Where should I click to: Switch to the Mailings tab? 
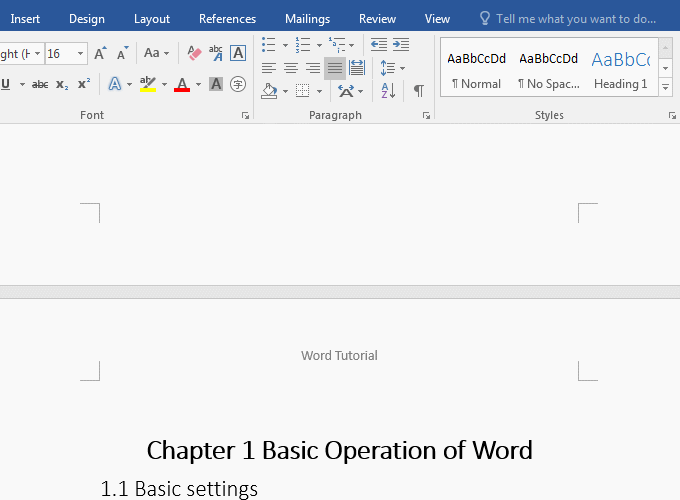[307, 19]
